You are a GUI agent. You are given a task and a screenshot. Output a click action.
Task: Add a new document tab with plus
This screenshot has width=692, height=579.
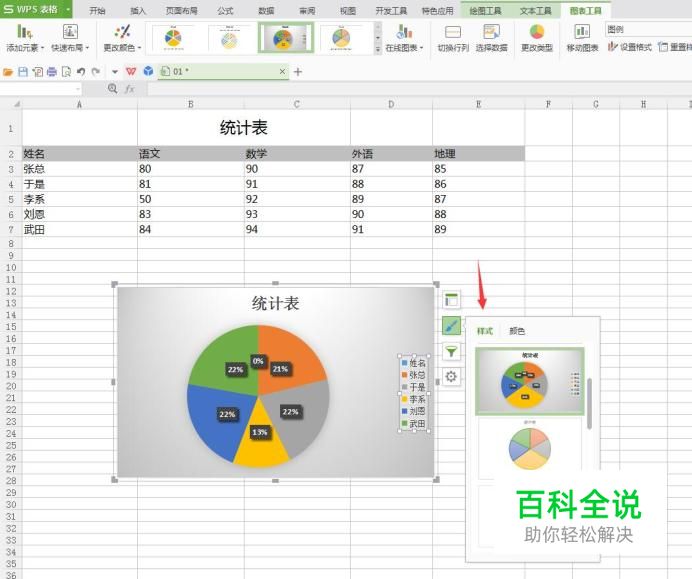tap(298, 71)
